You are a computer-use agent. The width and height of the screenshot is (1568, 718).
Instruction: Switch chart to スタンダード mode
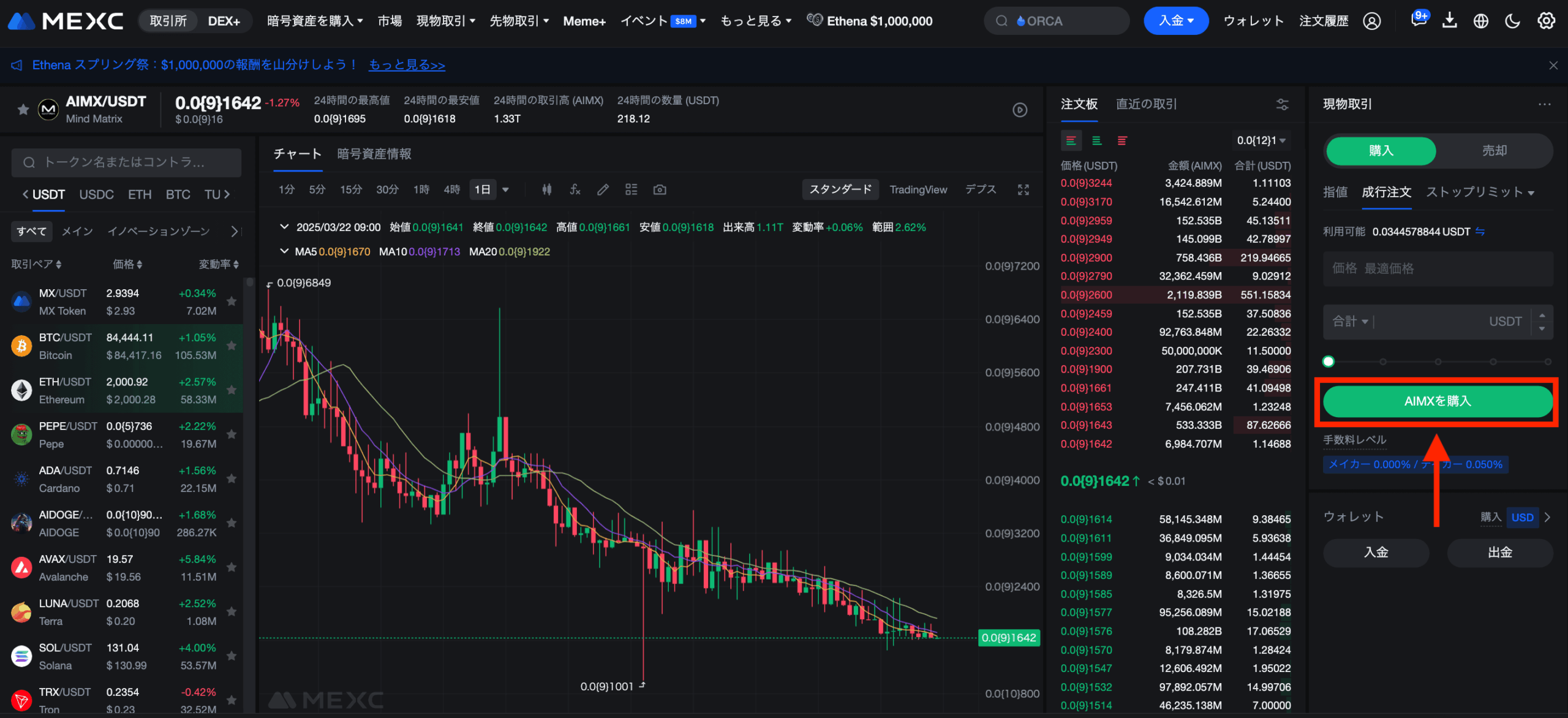pyautogui.click(x=840, y=190)
